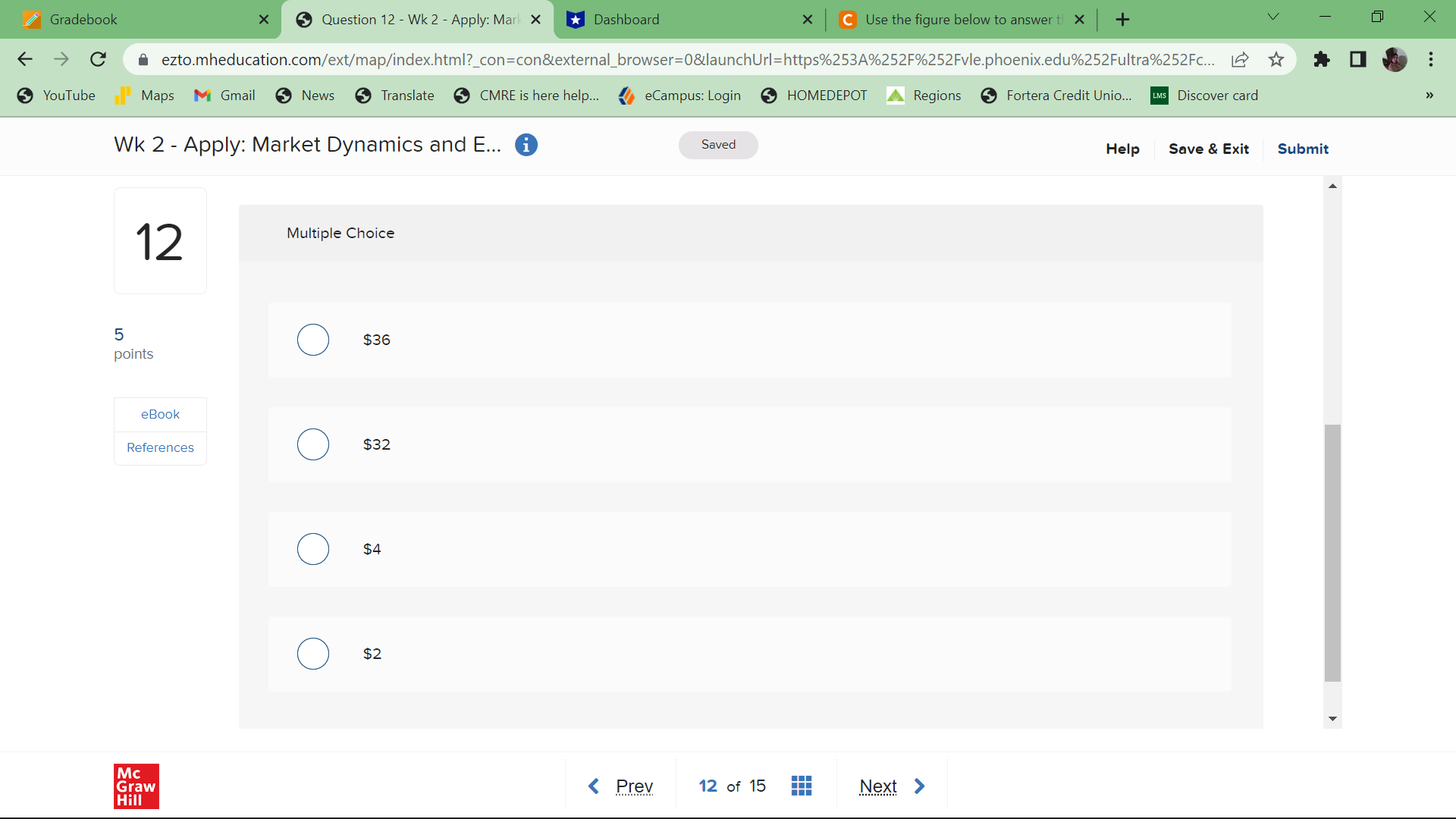Submit the assignment
The image size is (1456, 819).
point(1302,149)
